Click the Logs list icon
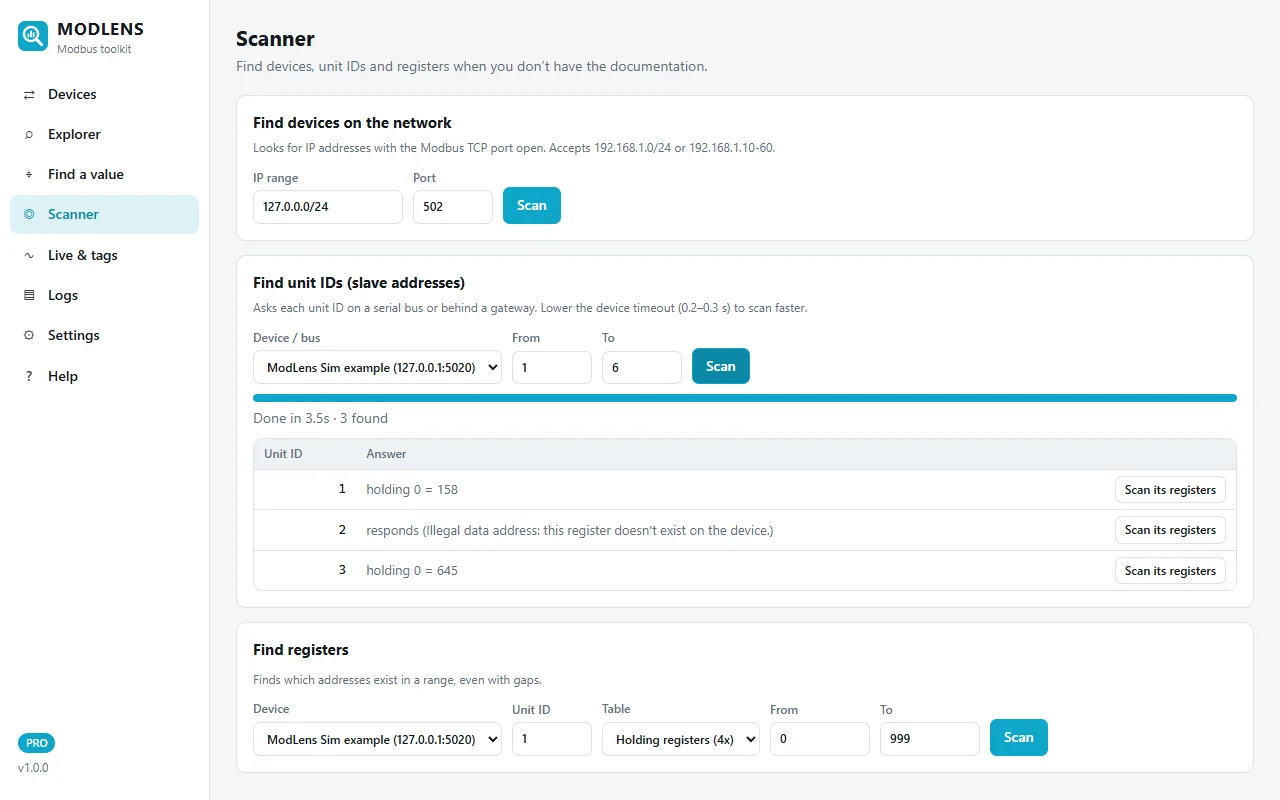The height and width of the screenshot is (800, 1280). (x=29, y=295)
